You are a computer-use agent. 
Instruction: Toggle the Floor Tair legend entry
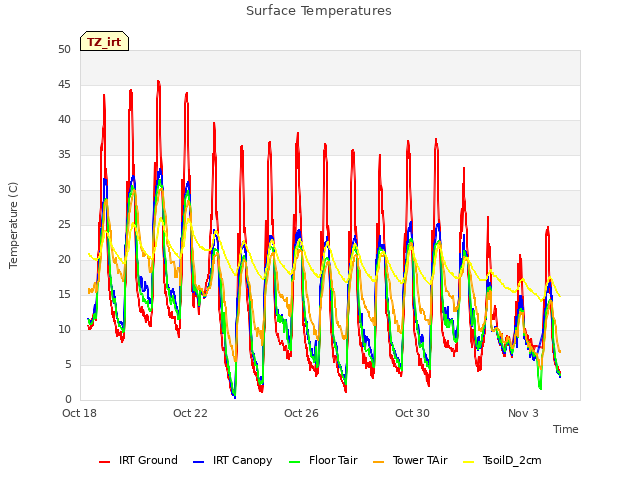(323, 460)
